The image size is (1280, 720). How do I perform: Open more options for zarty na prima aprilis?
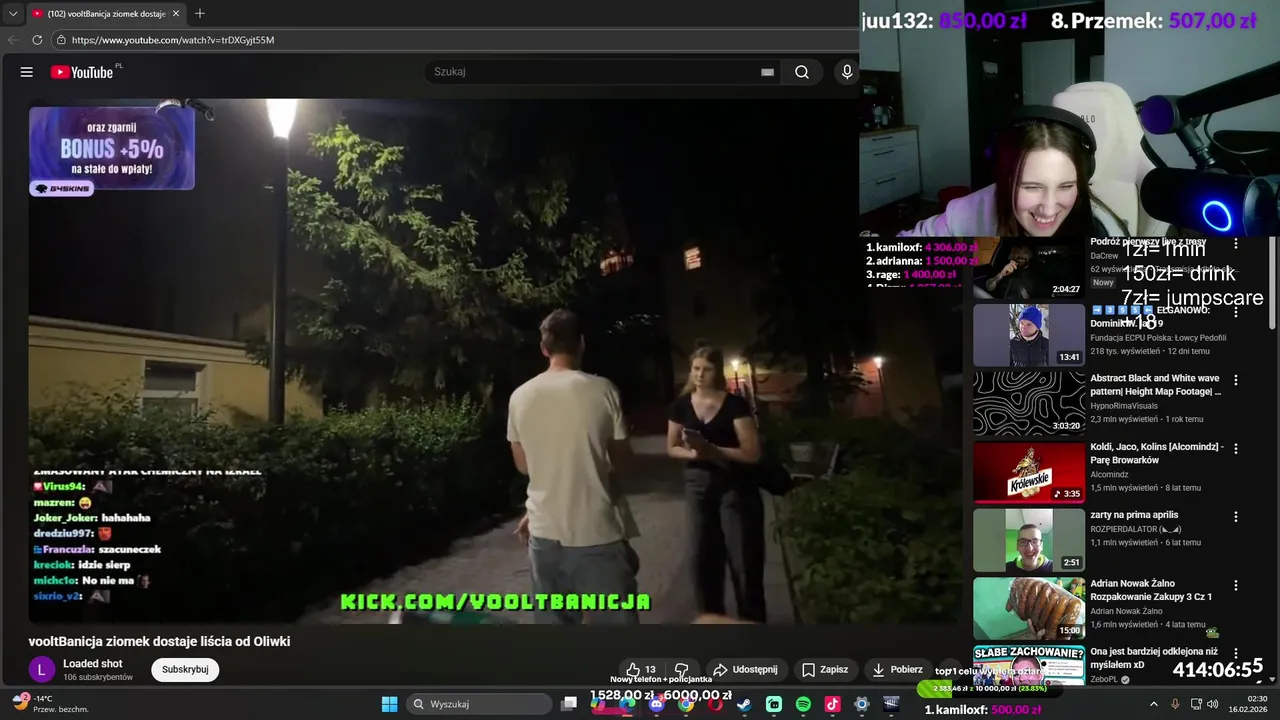click(1236, 517)
